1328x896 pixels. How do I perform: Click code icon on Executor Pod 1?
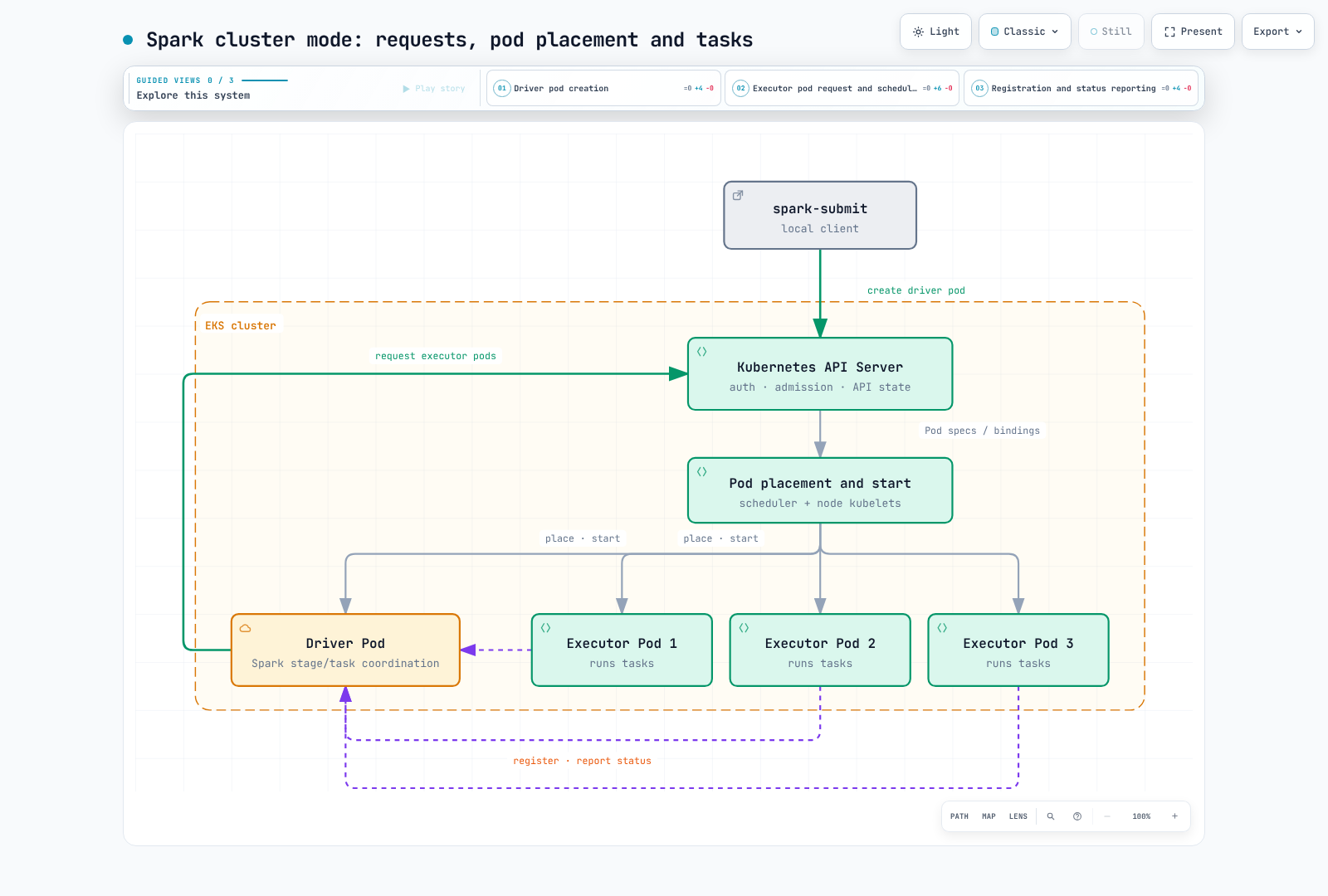click(546, 628)
